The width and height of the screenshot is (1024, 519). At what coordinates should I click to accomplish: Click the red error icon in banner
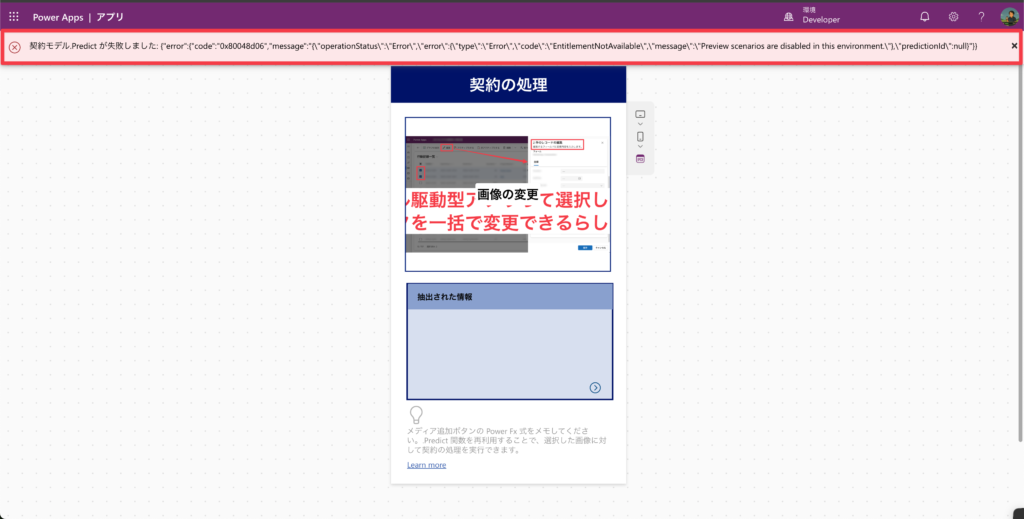(x=15, y=47)
